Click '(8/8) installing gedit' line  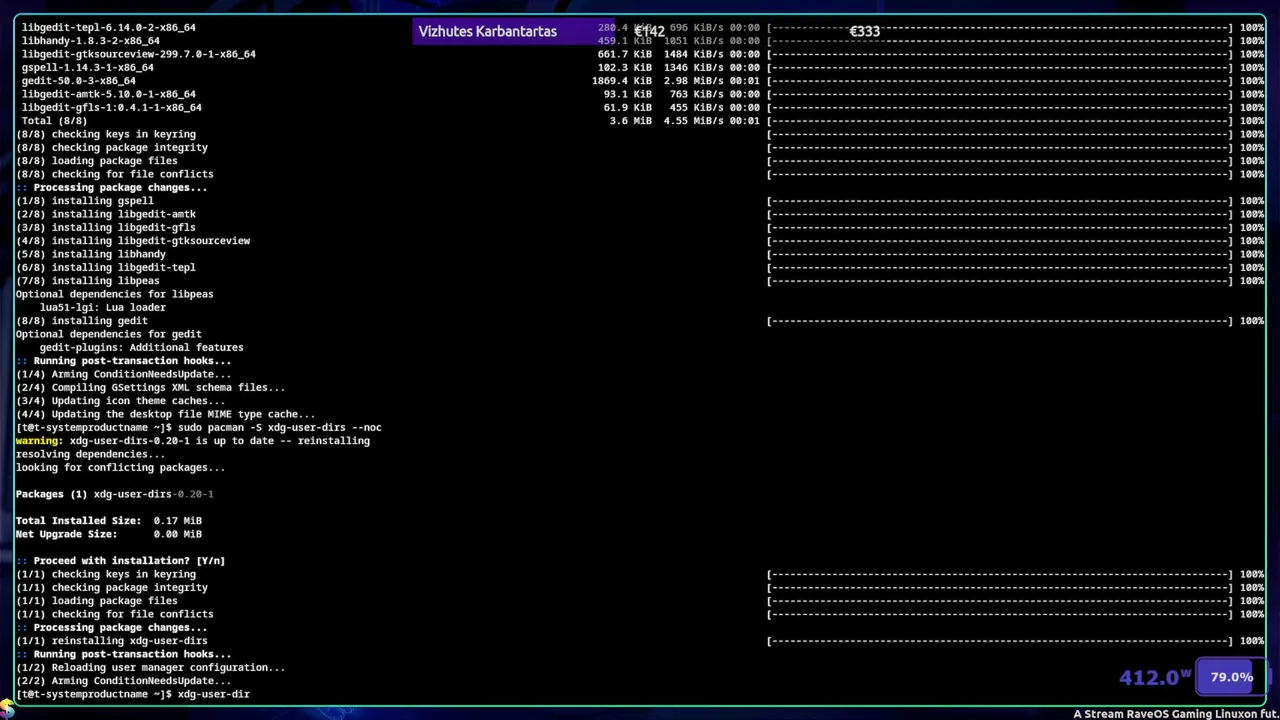tap(82, 321)
